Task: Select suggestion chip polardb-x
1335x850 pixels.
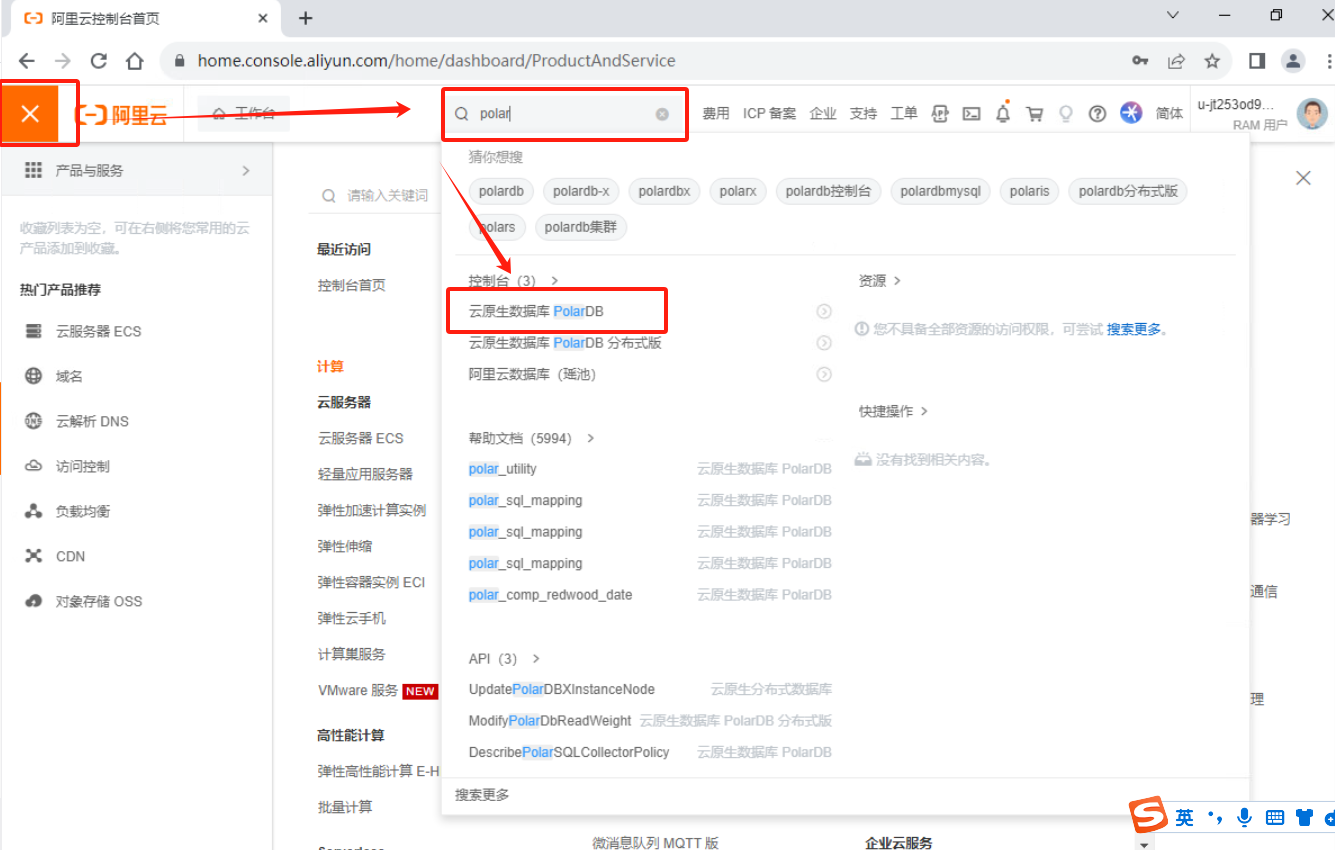Action: click(581, 191)
